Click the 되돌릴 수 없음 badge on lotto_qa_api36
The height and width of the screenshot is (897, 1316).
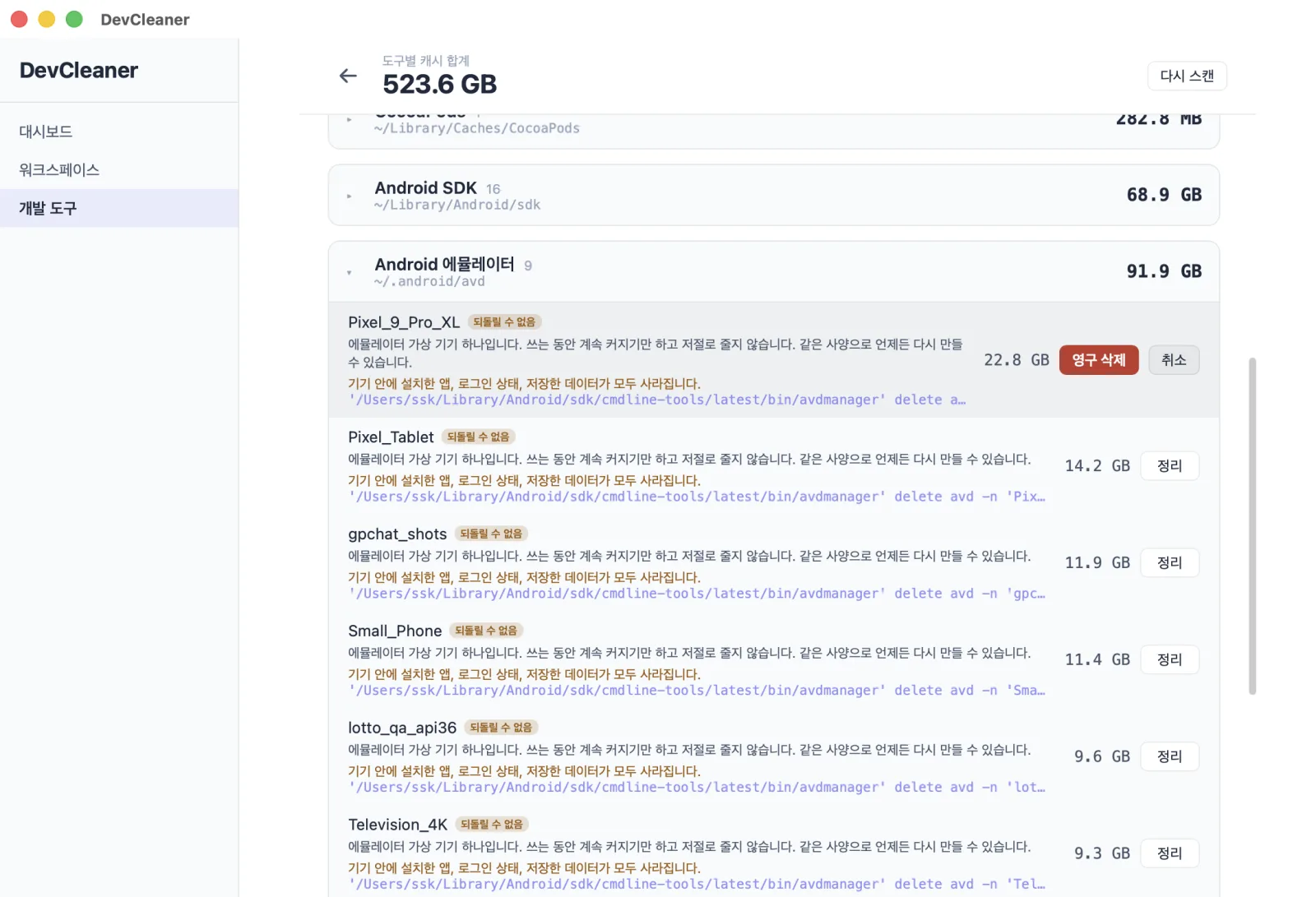coord(501,728)
